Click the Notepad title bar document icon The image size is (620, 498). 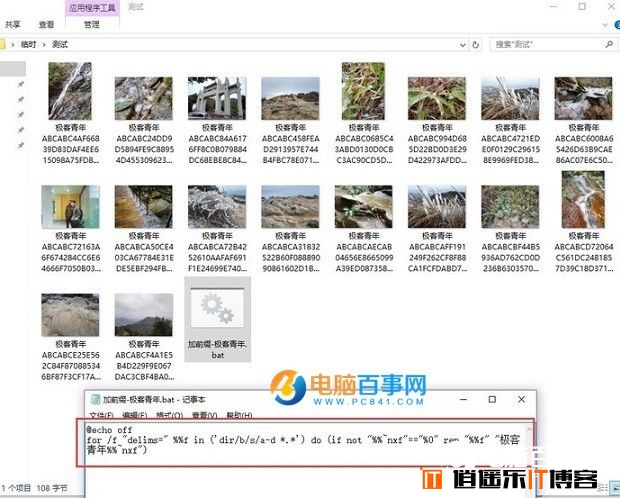click(95, 400)
